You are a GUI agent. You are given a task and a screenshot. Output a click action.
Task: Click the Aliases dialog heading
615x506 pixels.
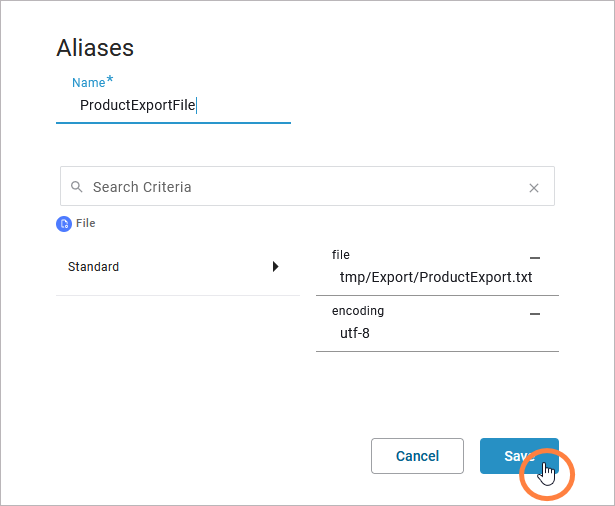[95, 48]
